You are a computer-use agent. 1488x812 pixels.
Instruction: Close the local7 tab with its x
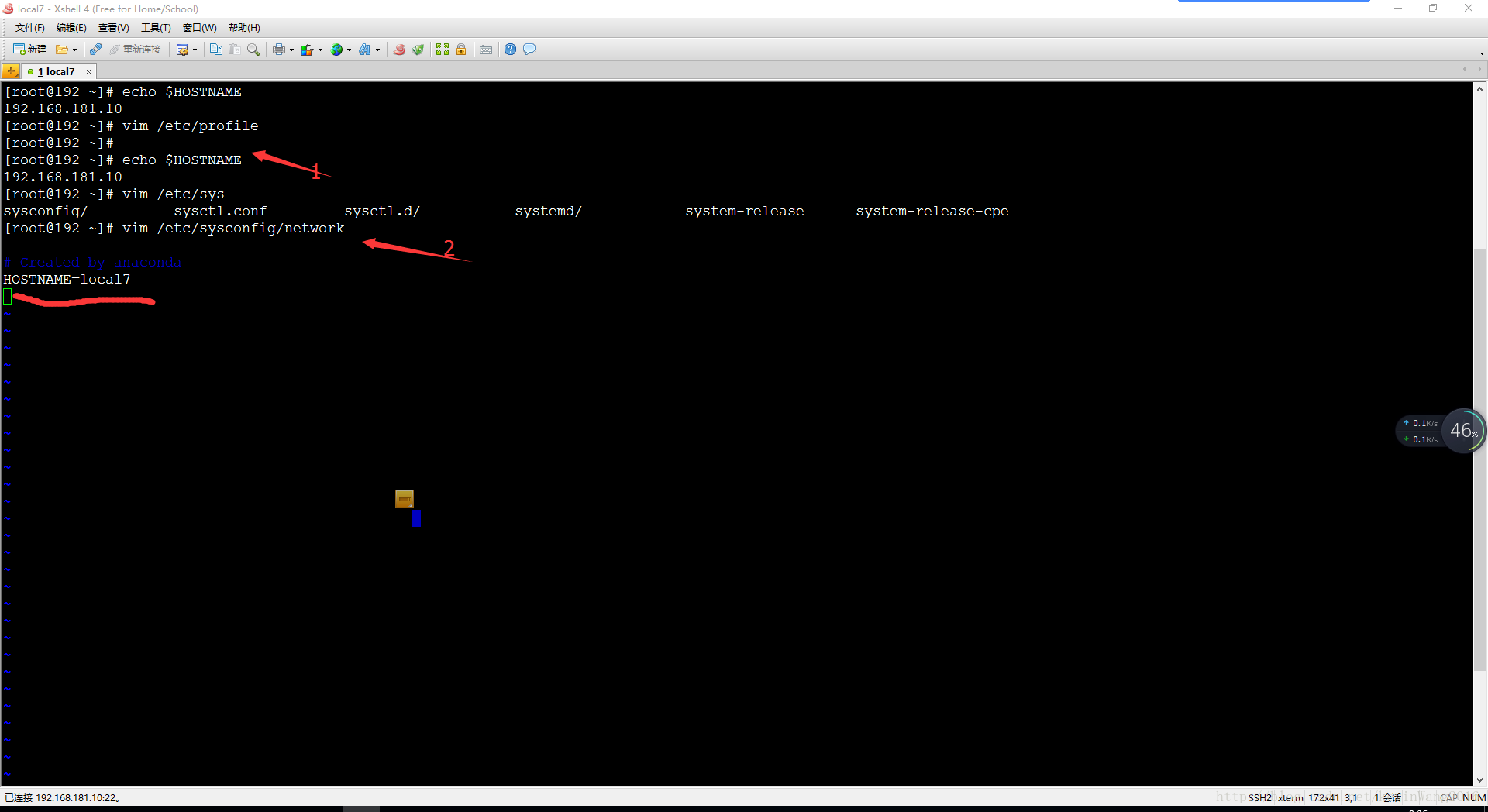tap(88, 71)
